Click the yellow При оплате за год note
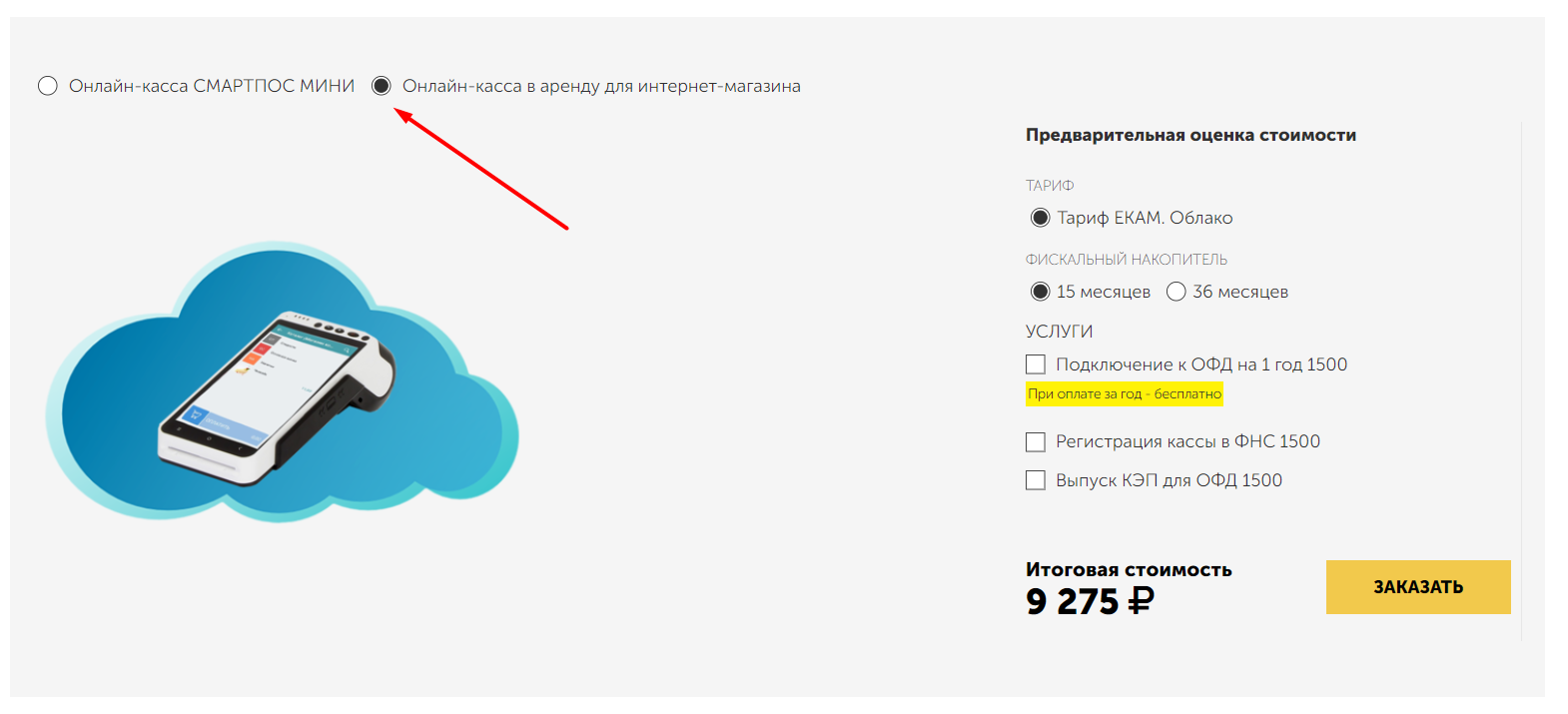Image resolution: width=1568 pixels, height=714 pixels. 1125,394
